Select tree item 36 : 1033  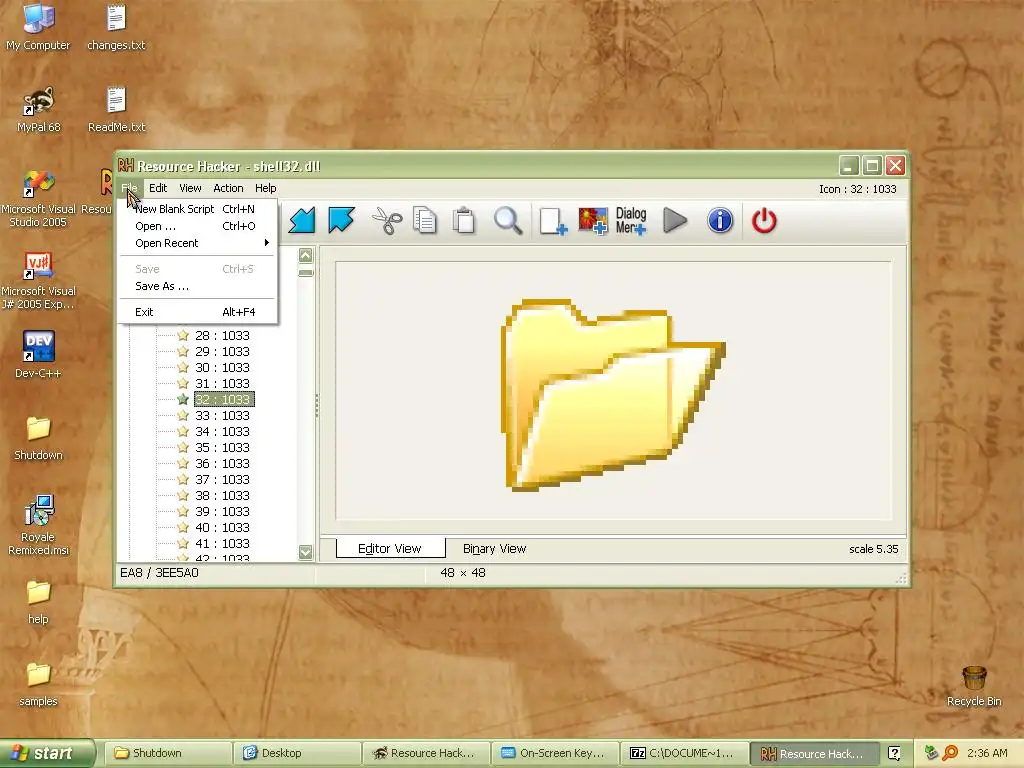pyautogui.click(x=222, y=464)
